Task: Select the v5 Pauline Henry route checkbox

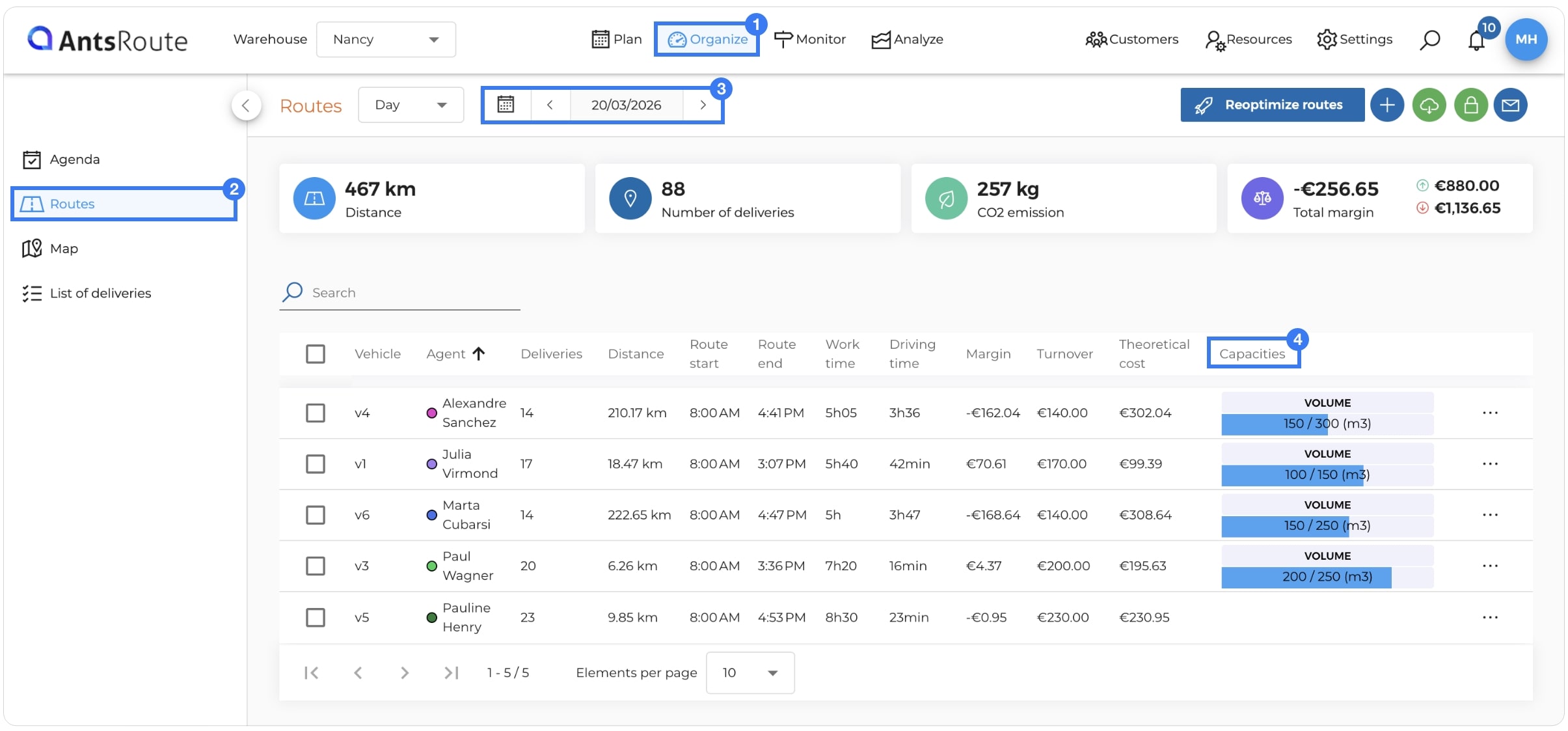Action: click(316, 617)
